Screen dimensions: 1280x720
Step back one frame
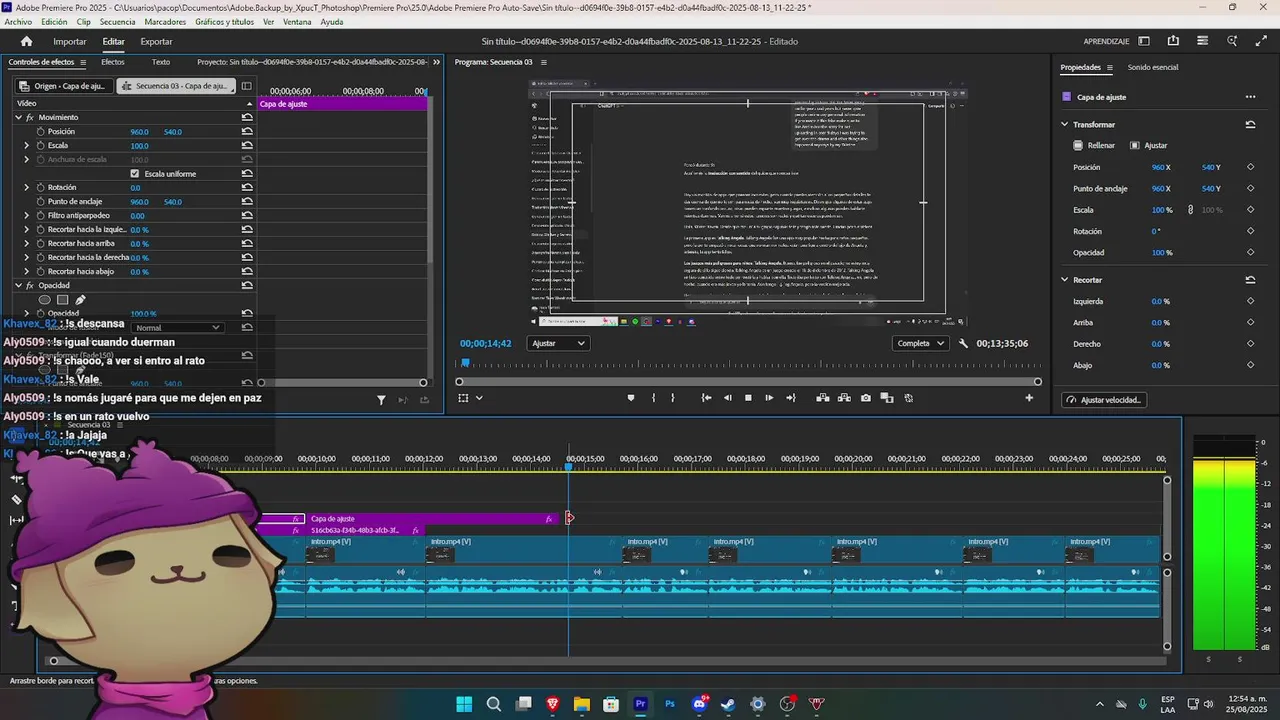click(727, 398)
